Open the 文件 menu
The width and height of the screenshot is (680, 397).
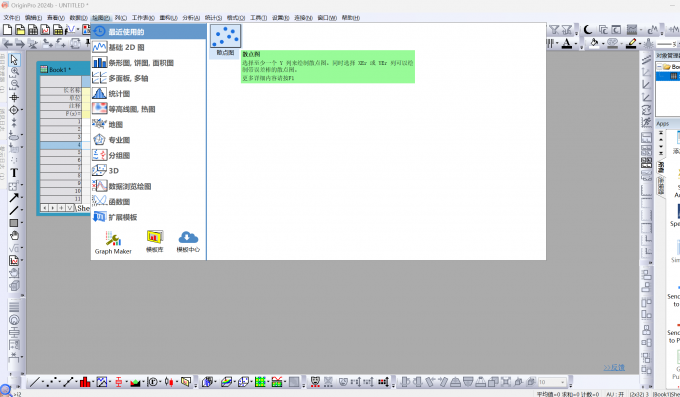pos(12,18)
